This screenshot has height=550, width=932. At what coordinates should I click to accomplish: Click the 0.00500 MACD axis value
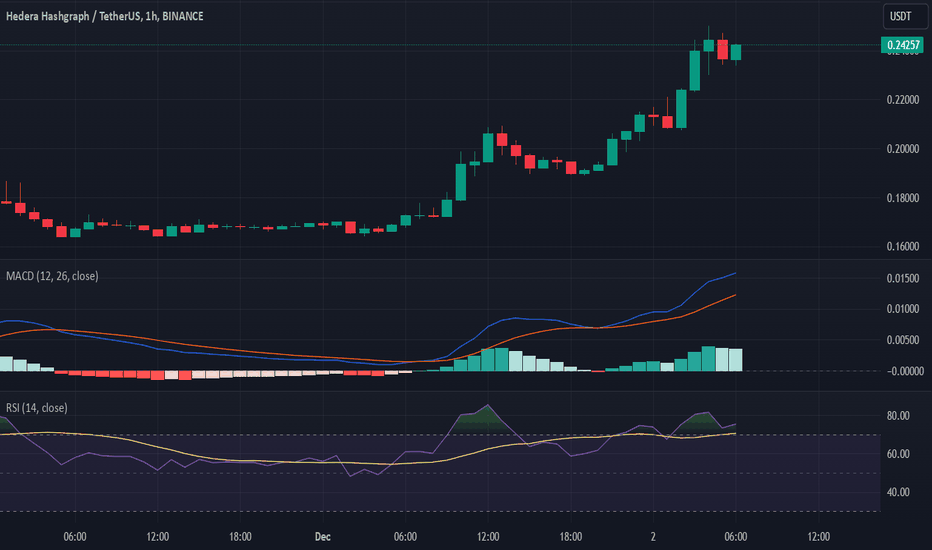[903, 340]
